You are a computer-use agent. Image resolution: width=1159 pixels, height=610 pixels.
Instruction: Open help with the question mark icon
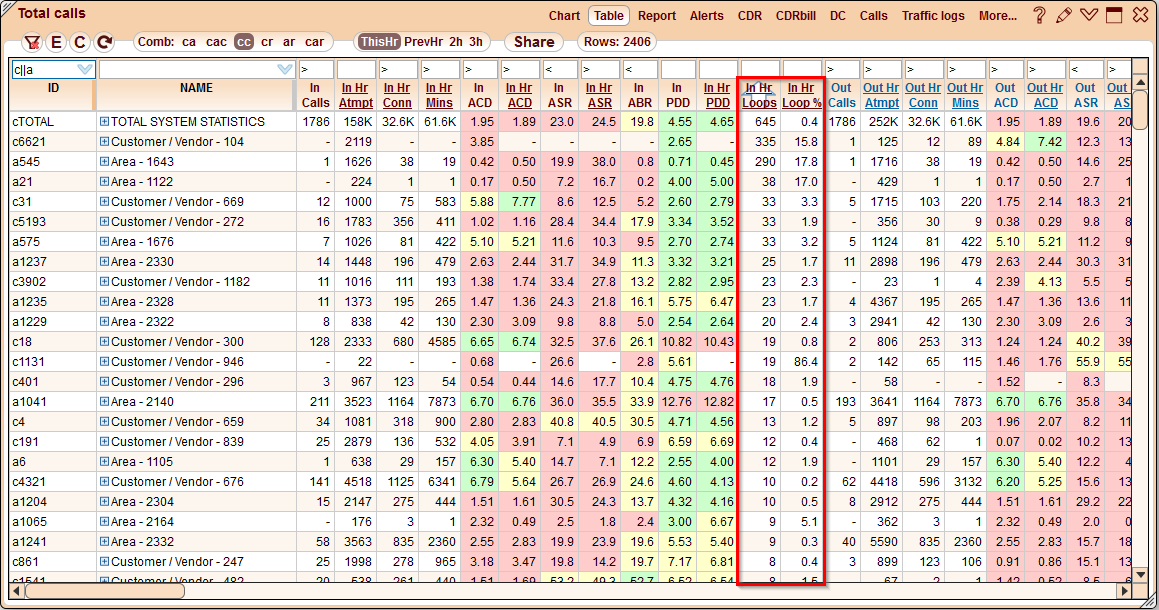[1040, 15]
